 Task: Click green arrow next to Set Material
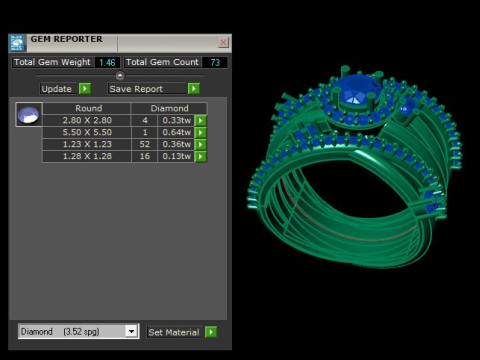click(x=211, y=332)
